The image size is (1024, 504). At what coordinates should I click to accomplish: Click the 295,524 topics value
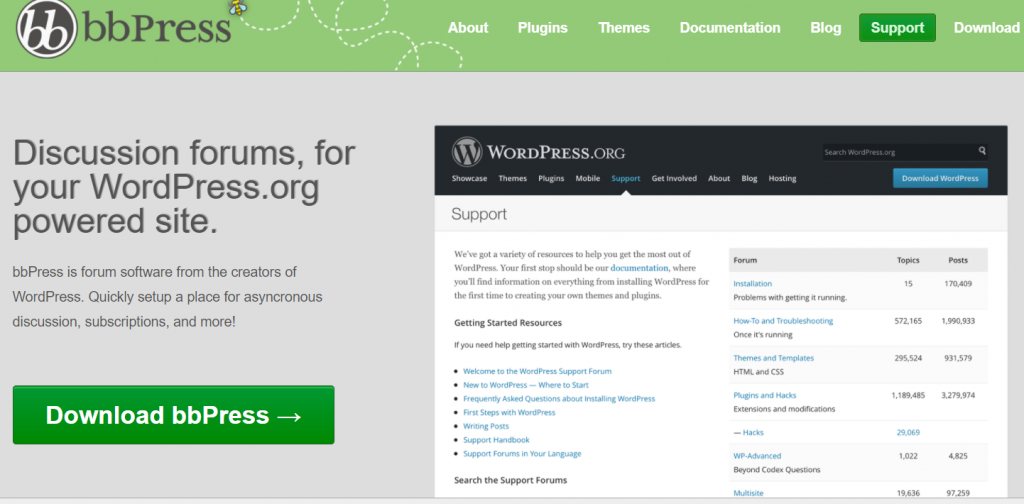(908, 358)
